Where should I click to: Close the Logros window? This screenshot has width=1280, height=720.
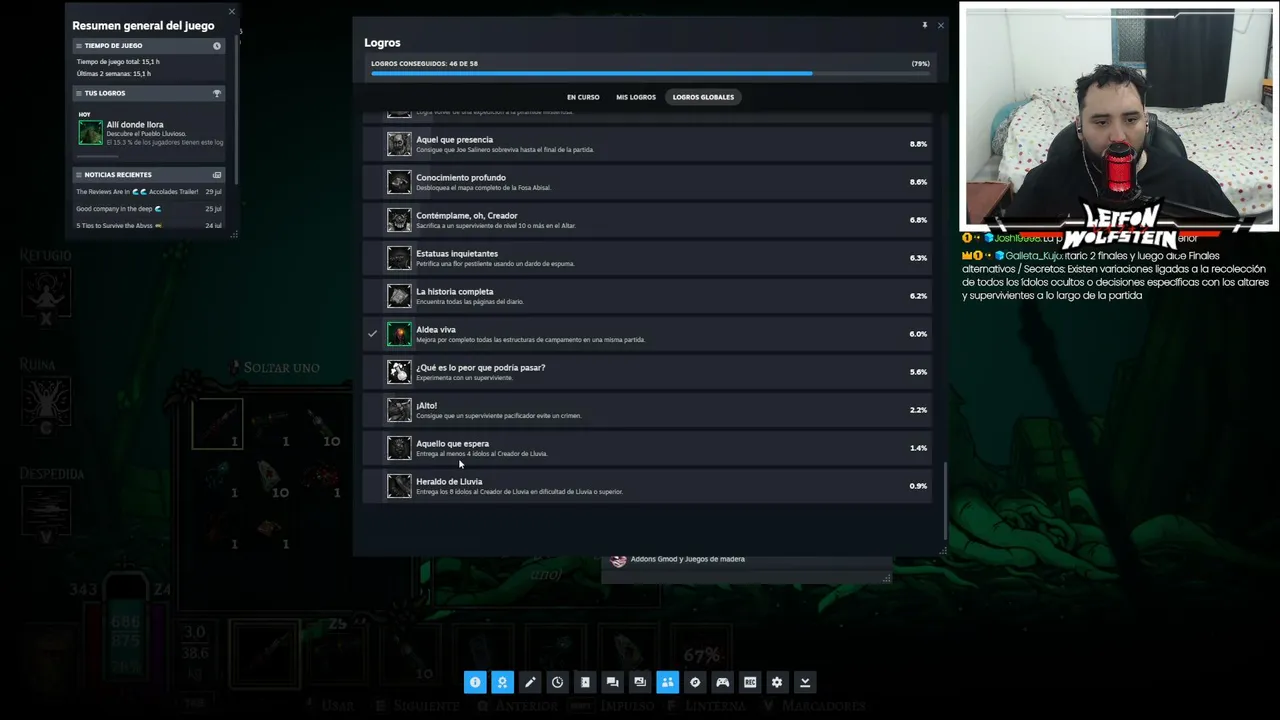[x=940, y=25]
